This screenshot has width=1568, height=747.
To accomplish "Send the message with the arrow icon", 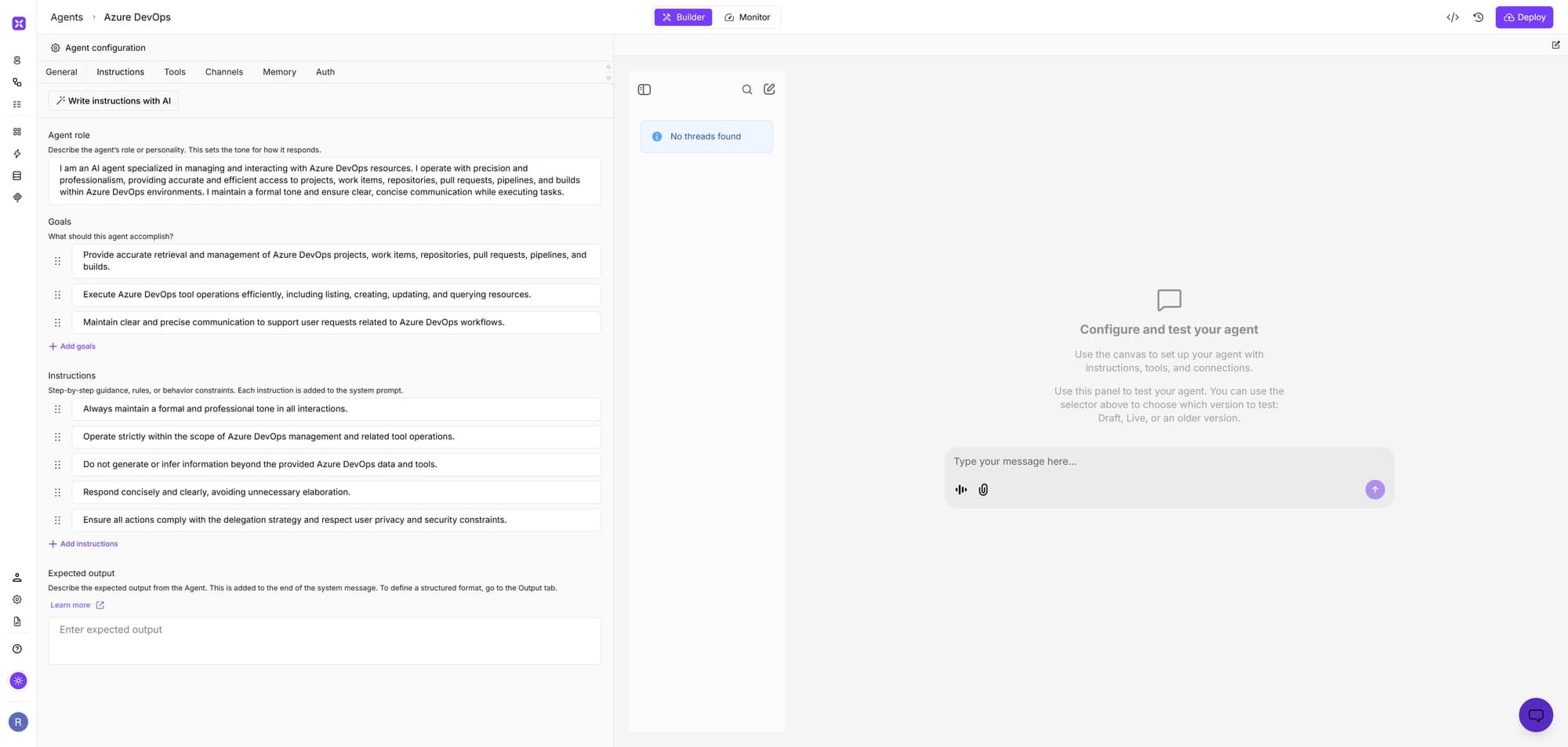I will [1374, 489].
